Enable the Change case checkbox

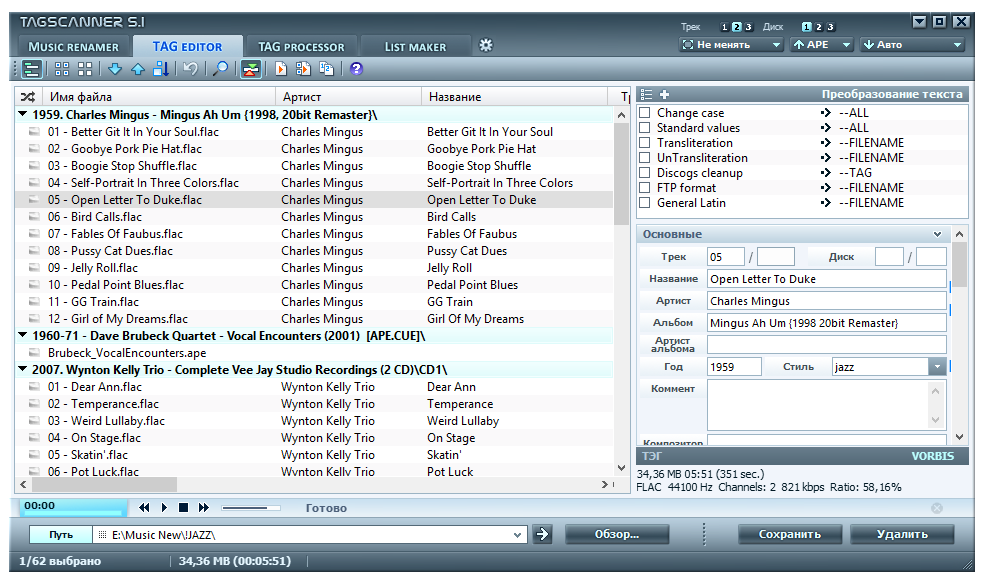[645, 113]
